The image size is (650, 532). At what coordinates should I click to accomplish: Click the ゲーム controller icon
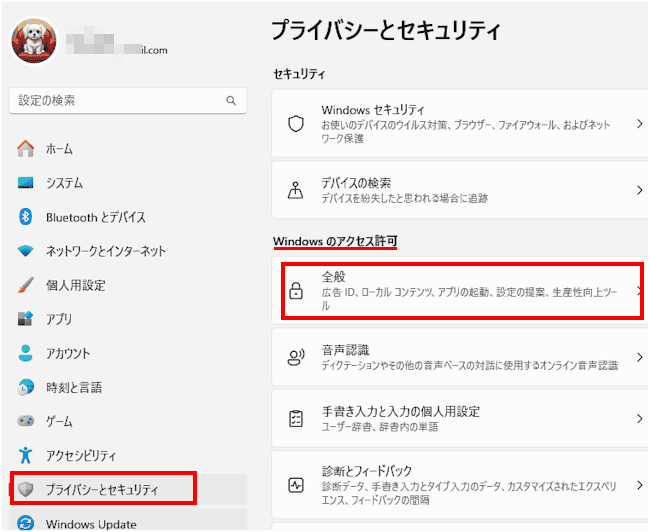click(x=25, y=421)
